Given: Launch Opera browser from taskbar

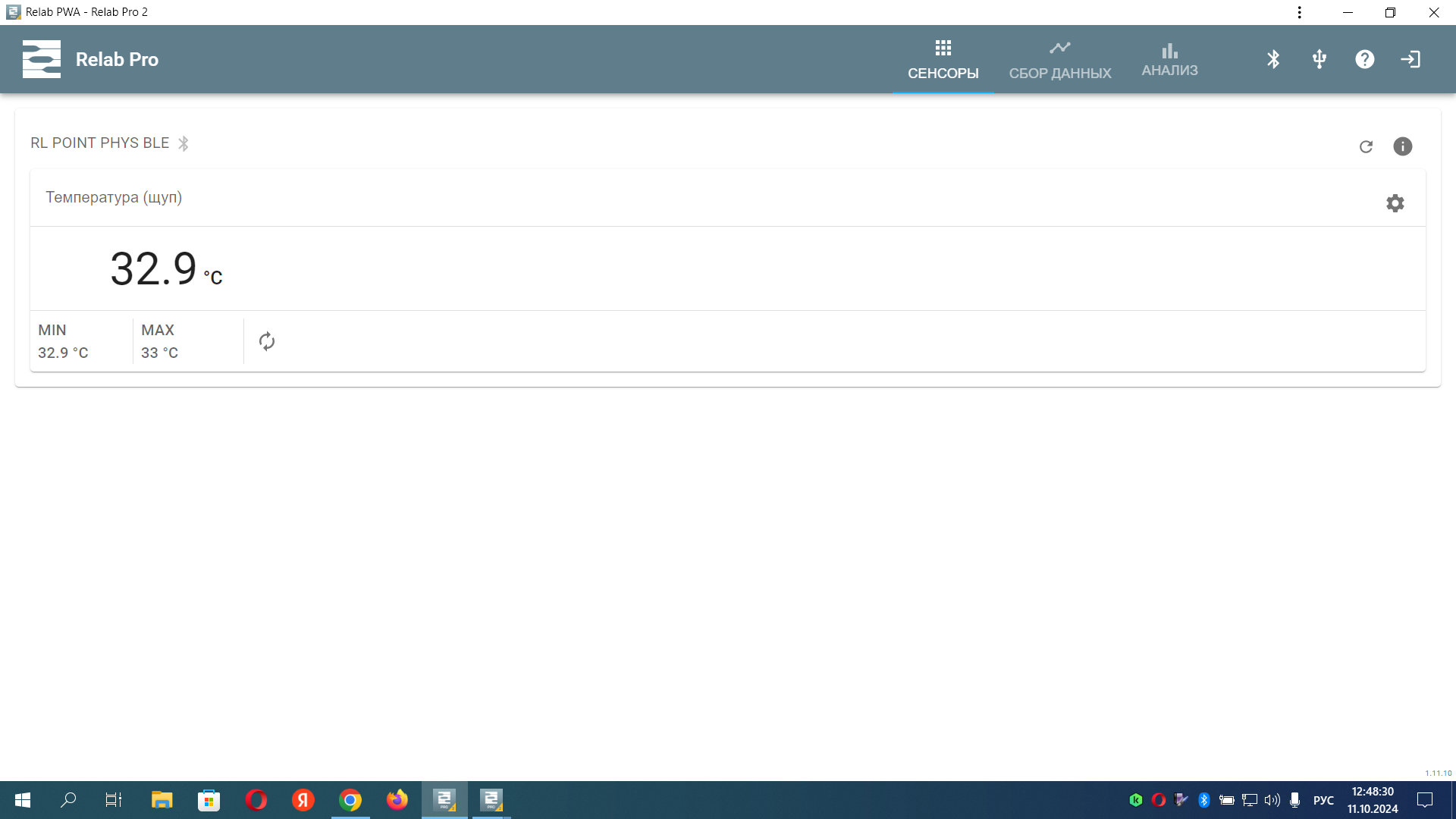Looking at the screenshot, I should (x=256, y=800).
